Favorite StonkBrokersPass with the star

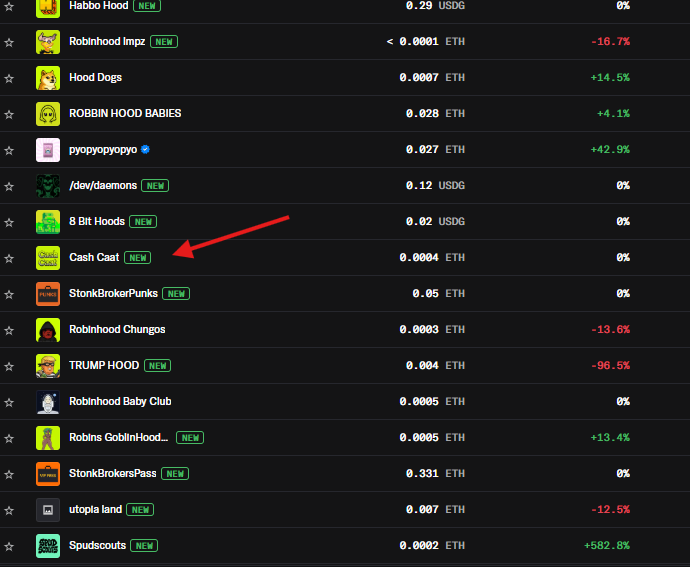(9, 475)
